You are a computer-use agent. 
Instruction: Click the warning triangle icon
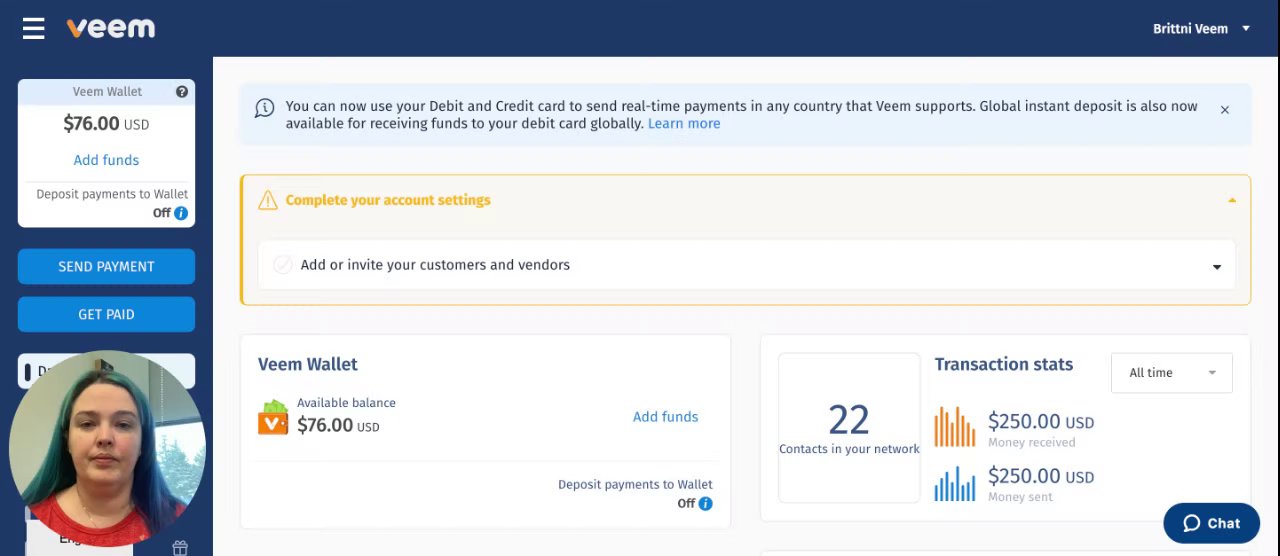click(x=267, y=201)
